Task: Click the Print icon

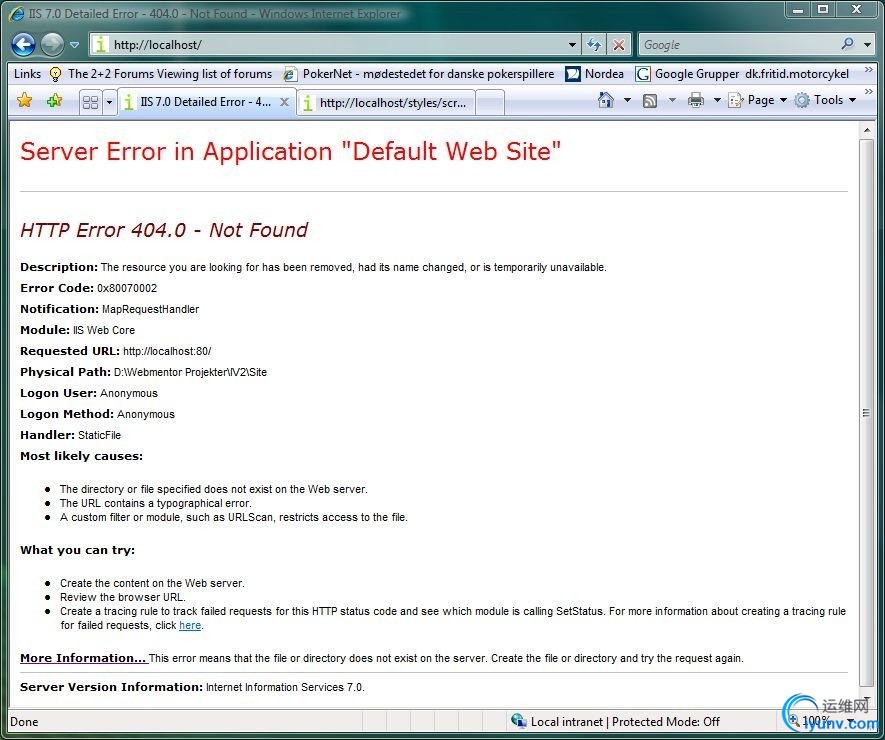Action: coord(696,100)
